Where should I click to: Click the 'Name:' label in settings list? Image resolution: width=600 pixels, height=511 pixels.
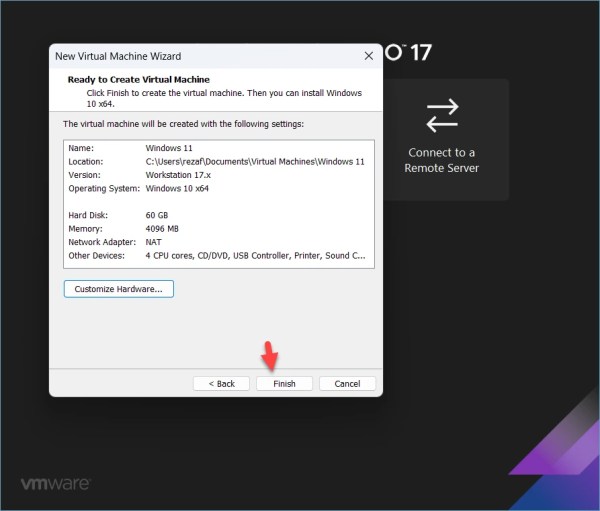pyautogui.click(x=81, y=148)
